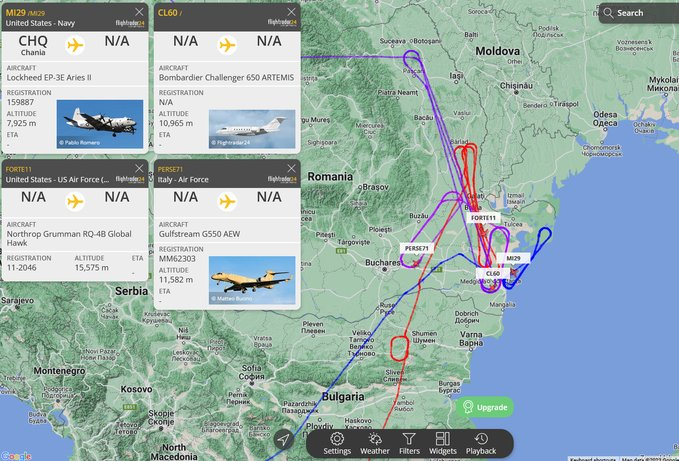Image resolution: width=679 pixels, height=461 pixels.
Task: Click the CHQ Chania origin airport
Action: [x=33, y=45]
